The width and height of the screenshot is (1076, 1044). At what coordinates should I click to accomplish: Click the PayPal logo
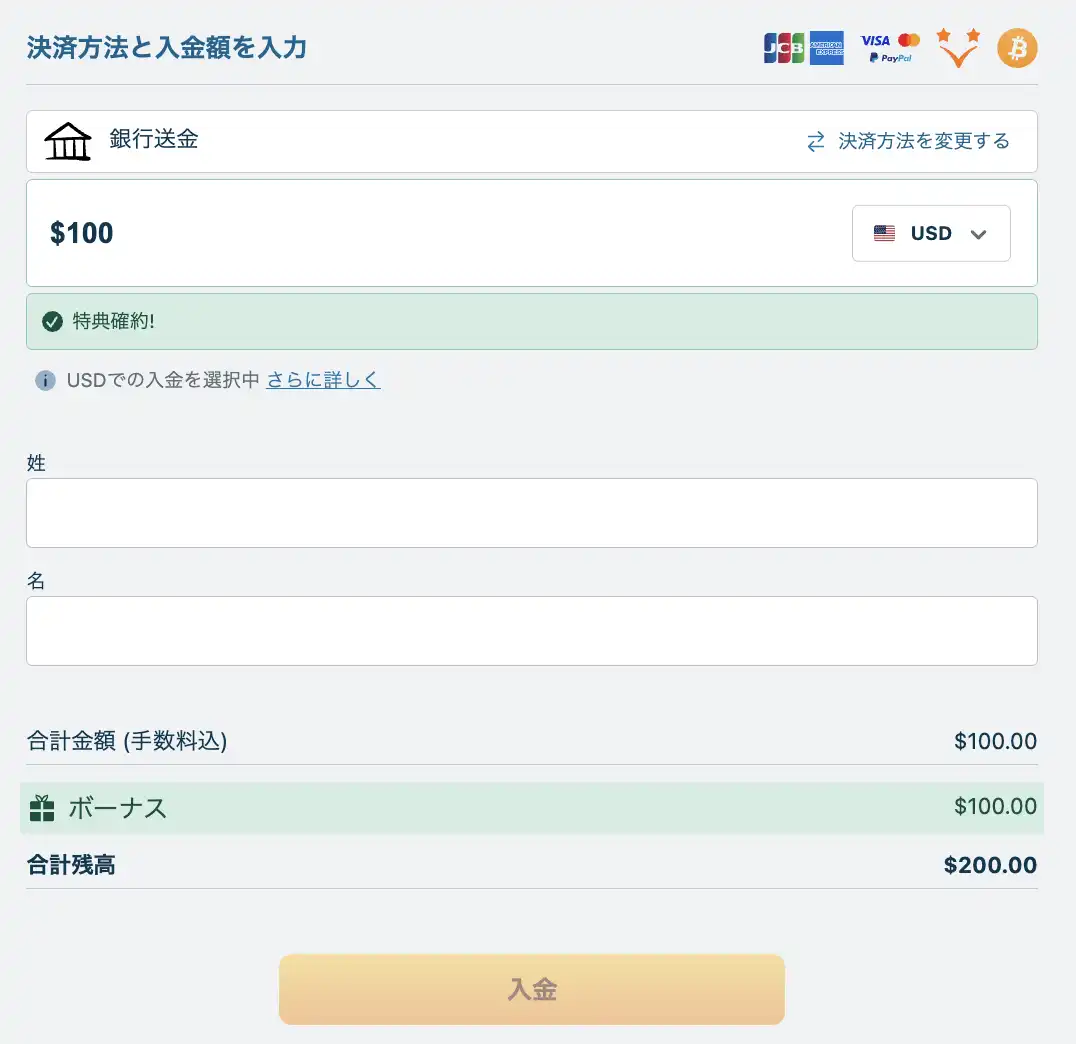click(890, 59)
